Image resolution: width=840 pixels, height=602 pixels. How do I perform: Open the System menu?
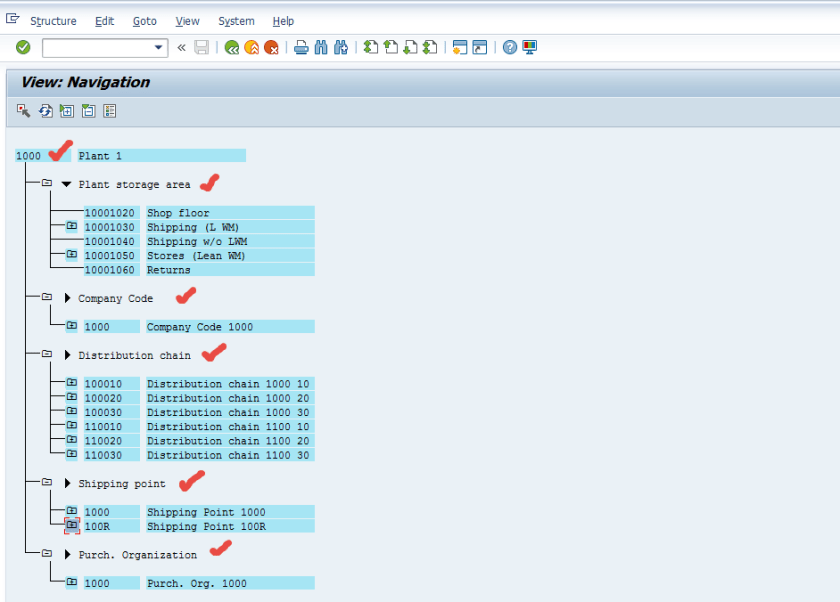pyautogui.click(x=236, y=21)
